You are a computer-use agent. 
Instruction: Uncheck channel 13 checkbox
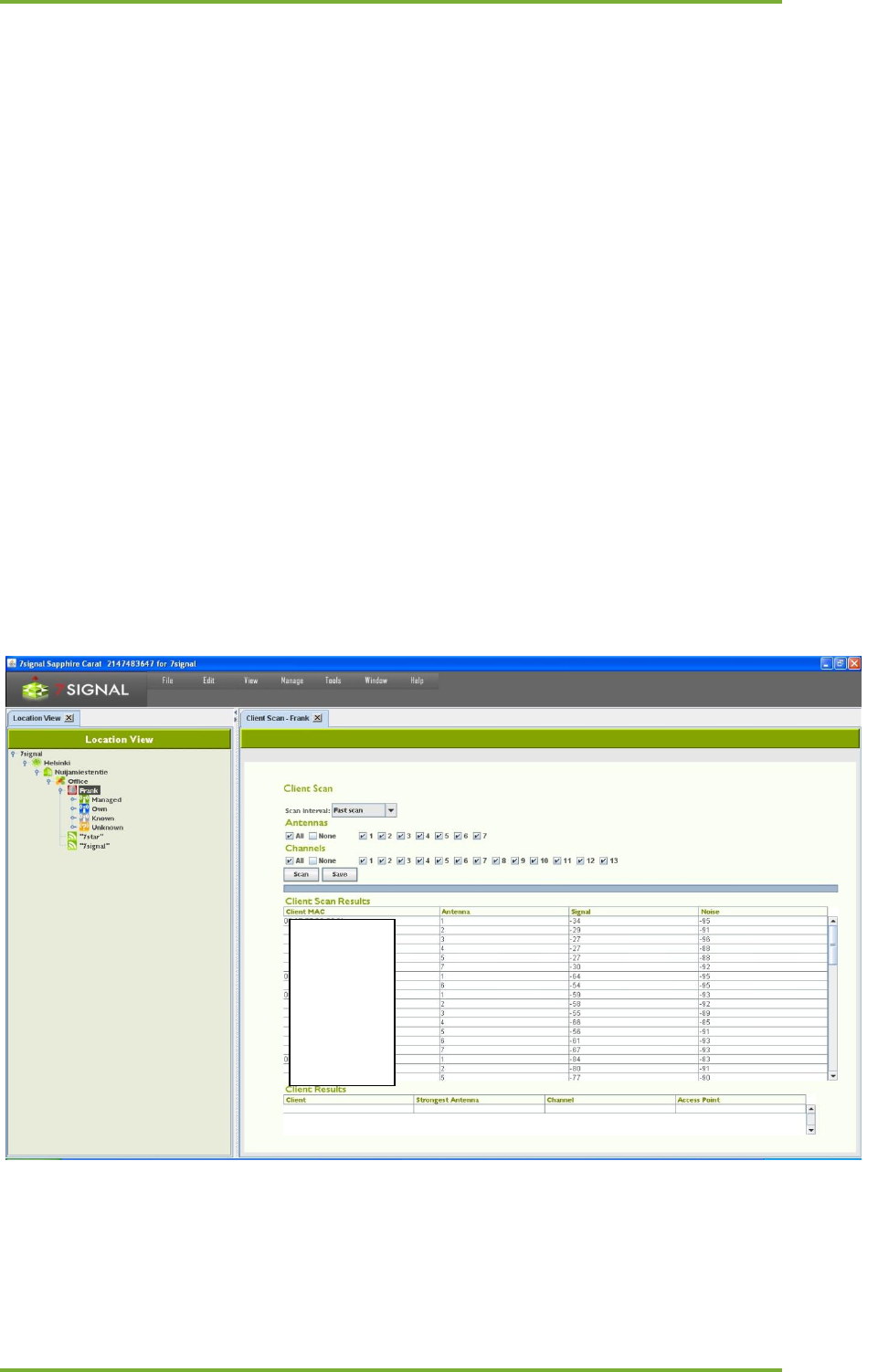tap(603, 860)
